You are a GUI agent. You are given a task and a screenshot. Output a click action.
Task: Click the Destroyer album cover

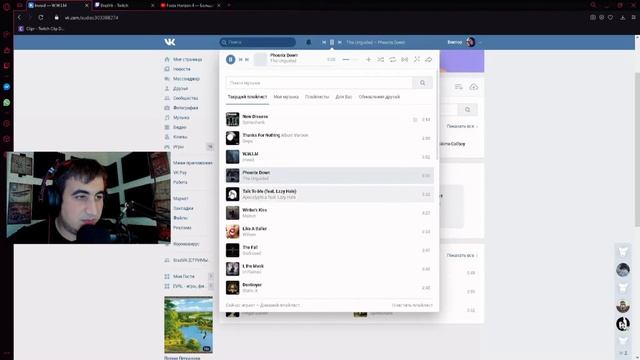(233, 288)
